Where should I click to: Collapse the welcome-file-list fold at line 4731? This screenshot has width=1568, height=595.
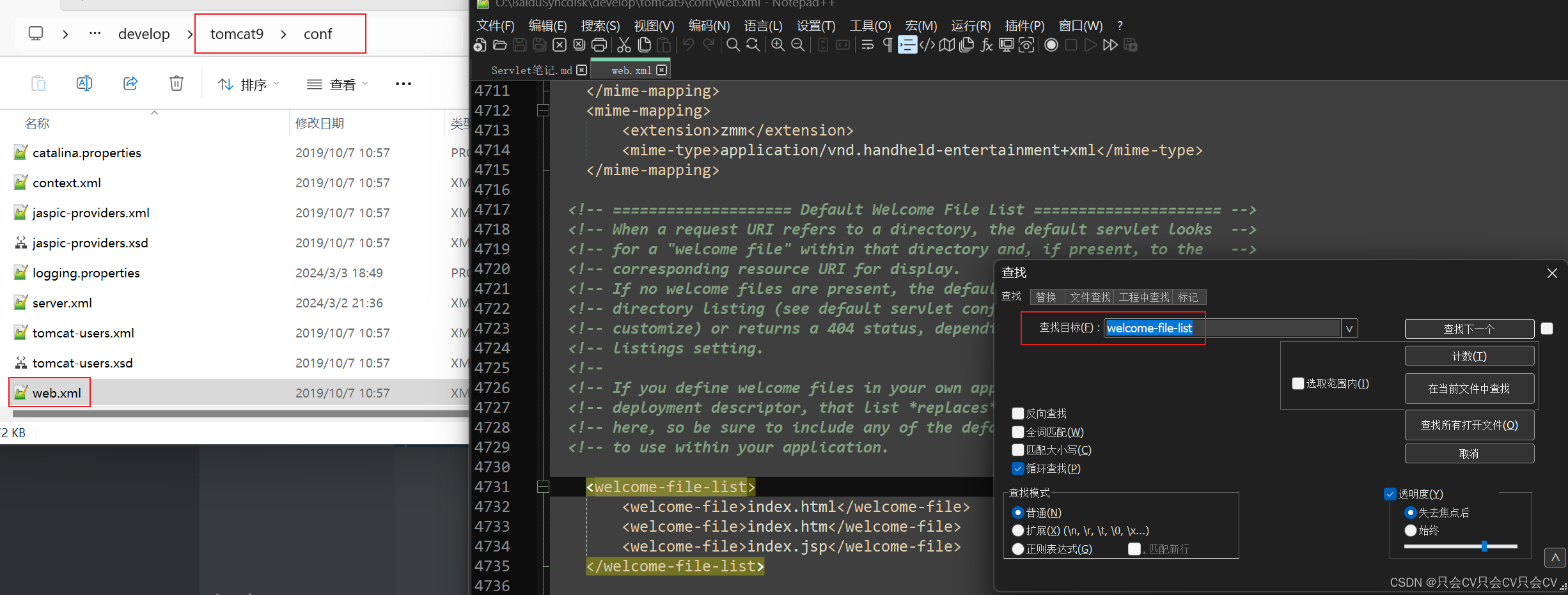[x=543, y=487]
